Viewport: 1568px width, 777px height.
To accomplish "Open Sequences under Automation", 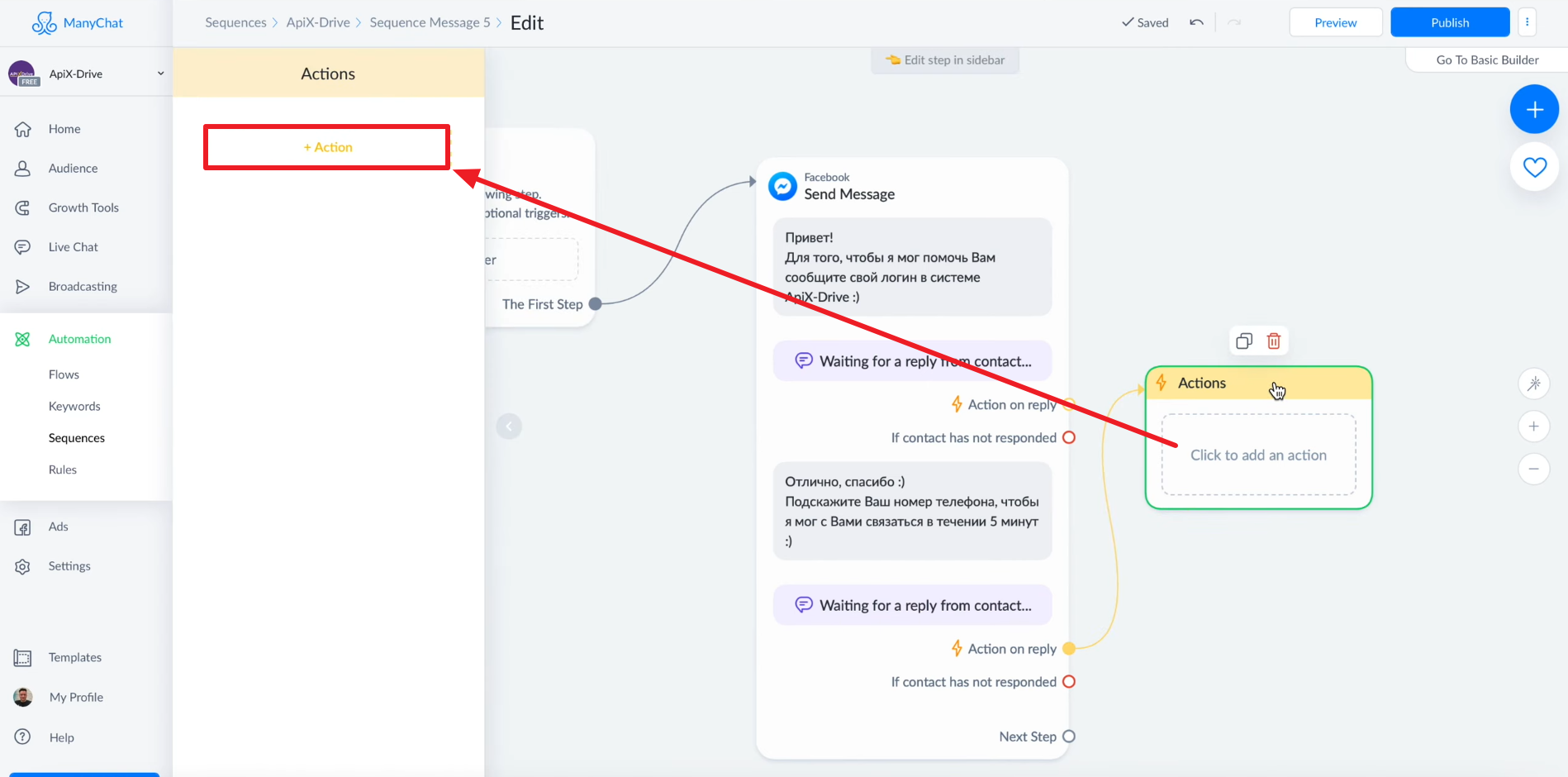I will (77, 438).
